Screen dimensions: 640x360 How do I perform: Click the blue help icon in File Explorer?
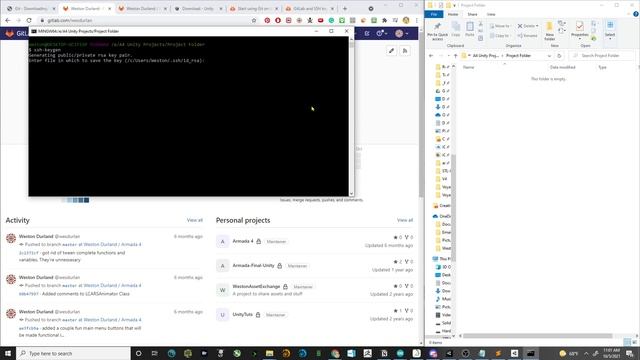[636, 14]
